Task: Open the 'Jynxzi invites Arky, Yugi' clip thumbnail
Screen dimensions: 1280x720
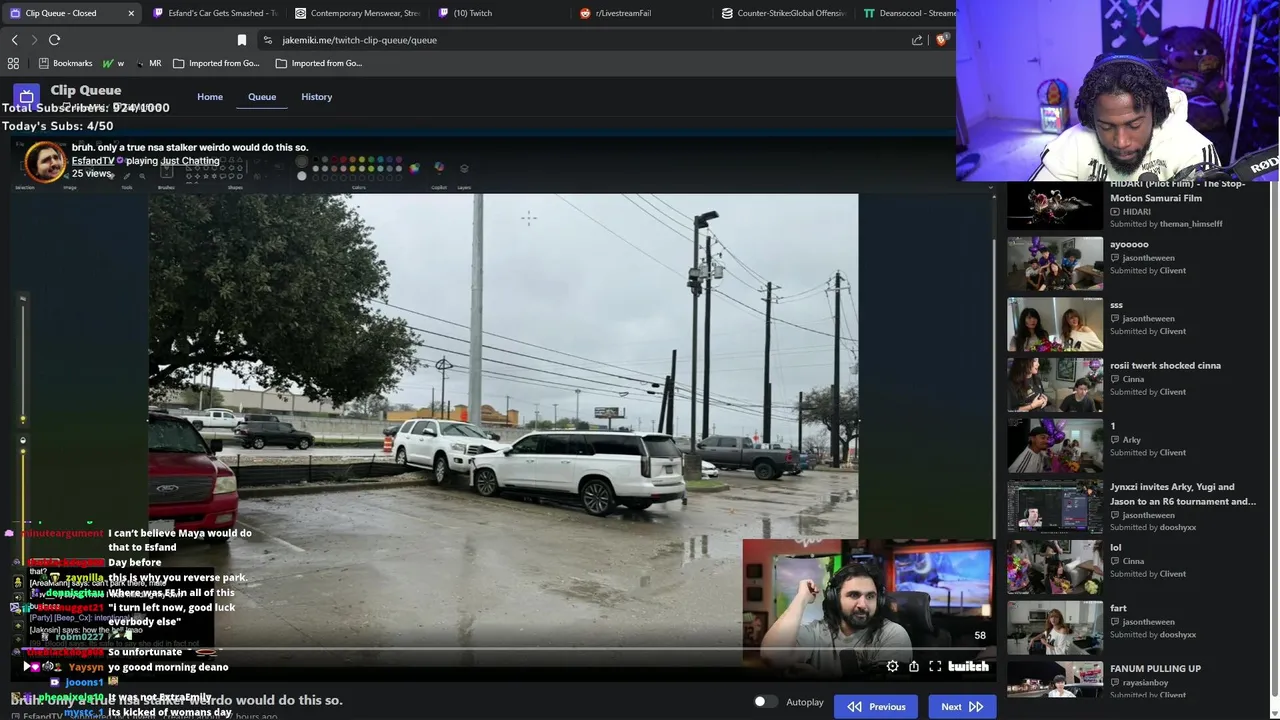Action: coord(1054,506)
